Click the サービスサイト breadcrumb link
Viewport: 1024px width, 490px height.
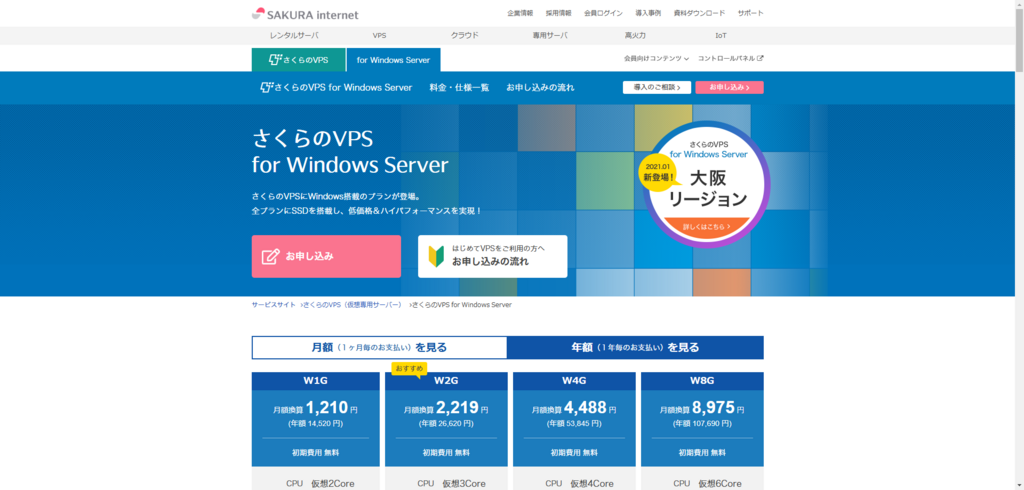pyautogui.click(x=273, y=304)
